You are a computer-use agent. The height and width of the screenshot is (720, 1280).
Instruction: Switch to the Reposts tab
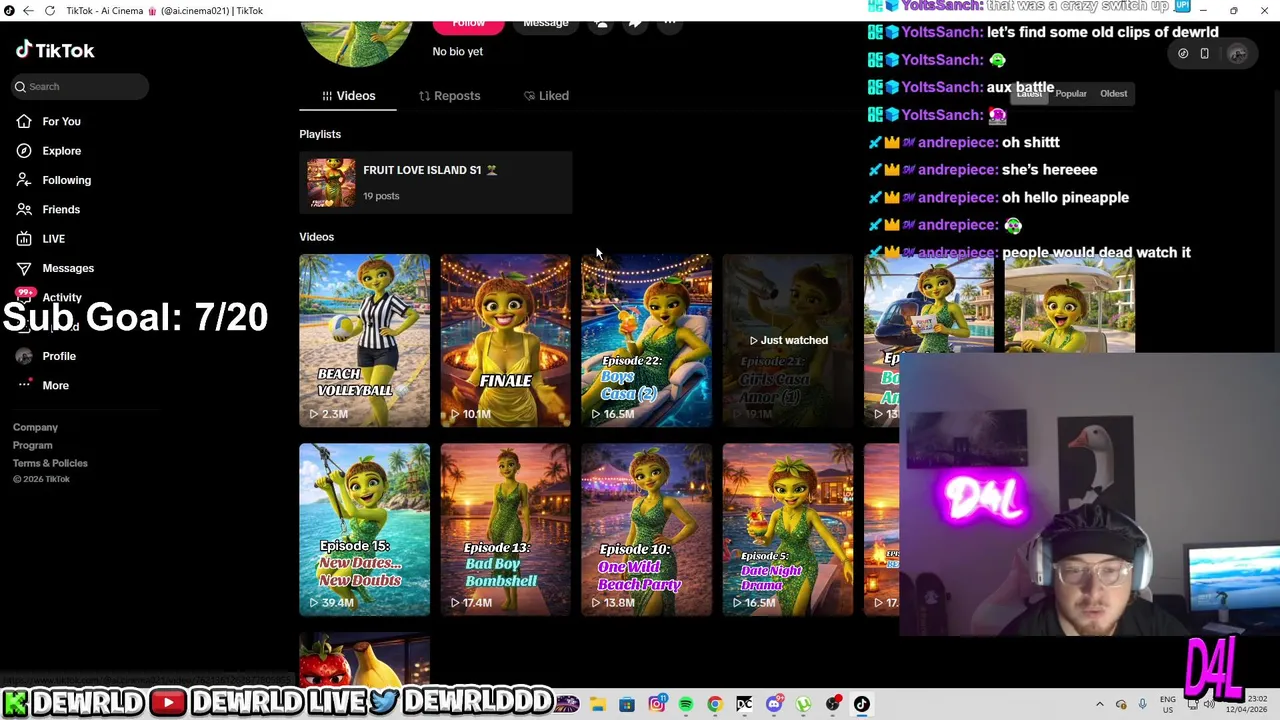[449, 96]
